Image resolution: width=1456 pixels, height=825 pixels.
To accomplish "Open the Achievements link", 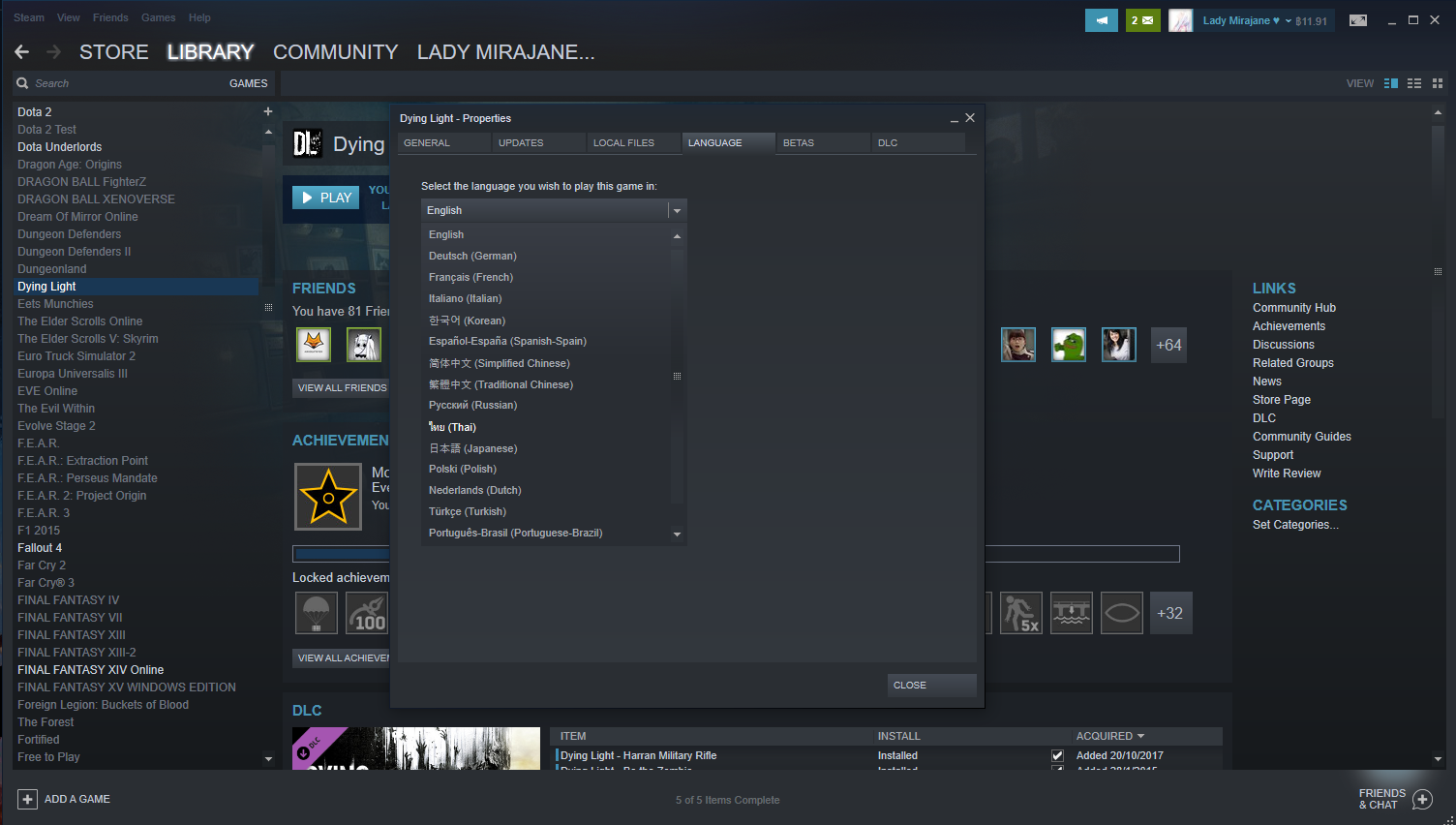I will coord(1289,326).
